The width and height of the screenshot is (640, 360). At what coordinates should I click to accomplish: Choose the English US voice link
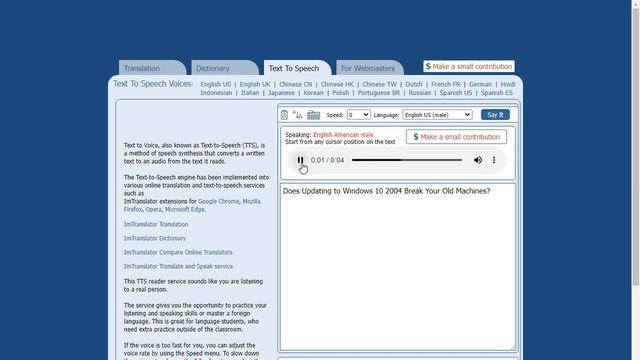pos(216,84)
